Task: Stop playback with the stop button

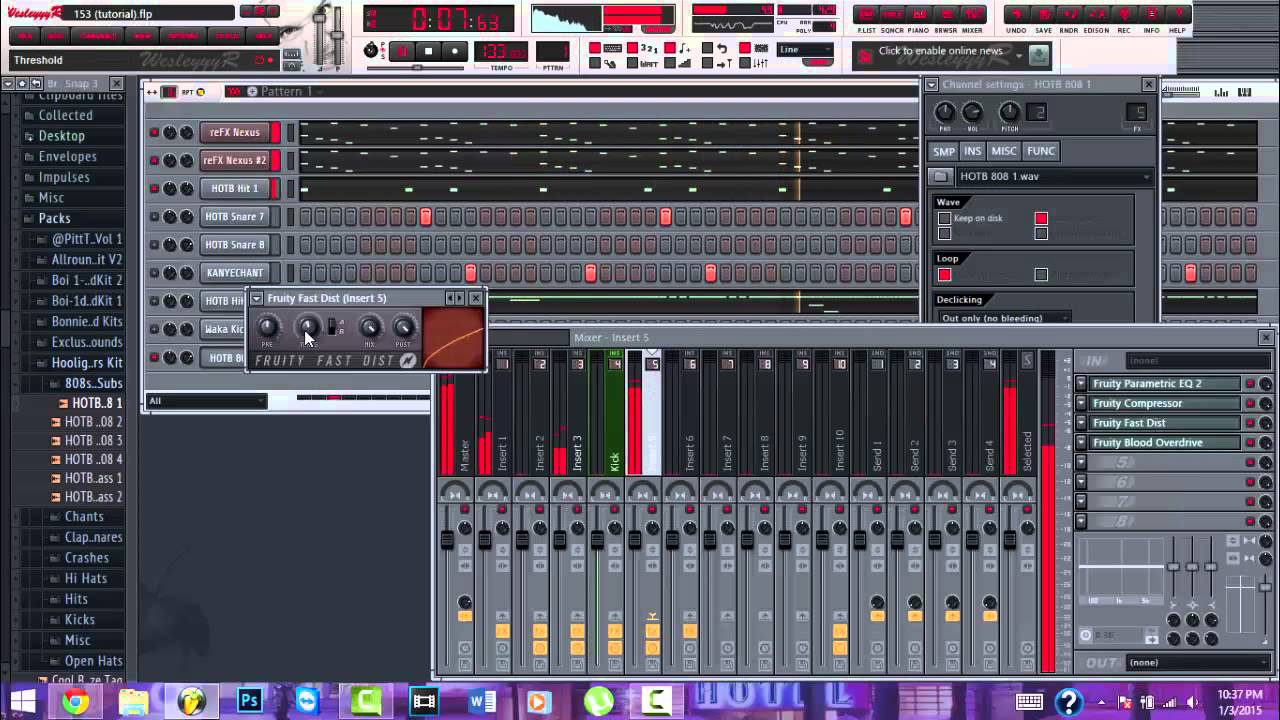Action: tap(429, 51)
